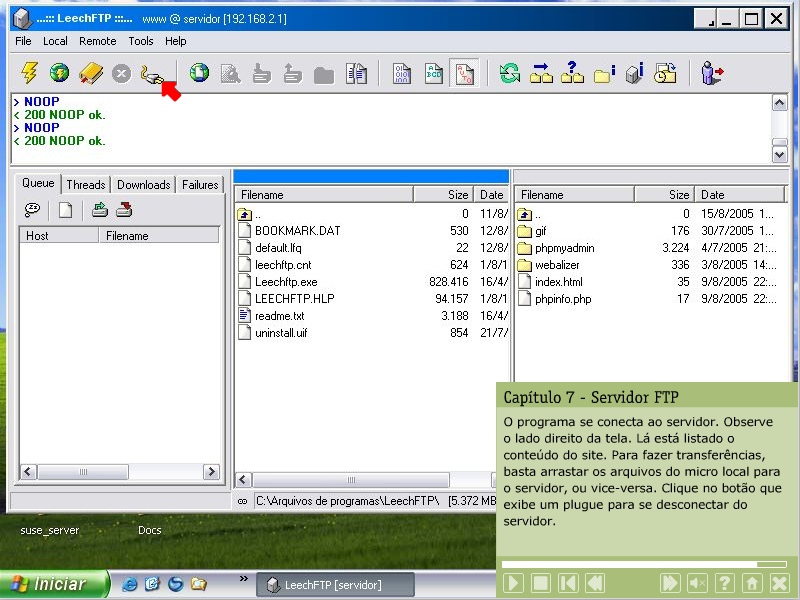Image resolution: width=800 pixels, height=600 pixels.
Task: Toggle the tutorial mute sound button
Action: [697, 583]
